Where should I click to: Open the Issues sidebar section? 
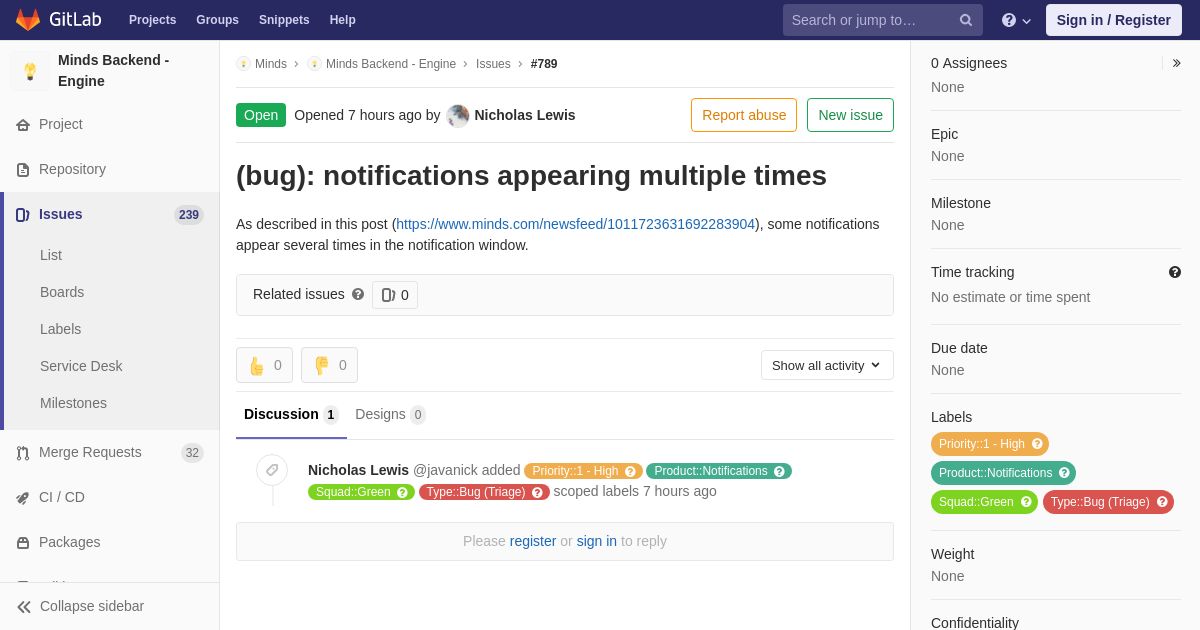[110, 214]
